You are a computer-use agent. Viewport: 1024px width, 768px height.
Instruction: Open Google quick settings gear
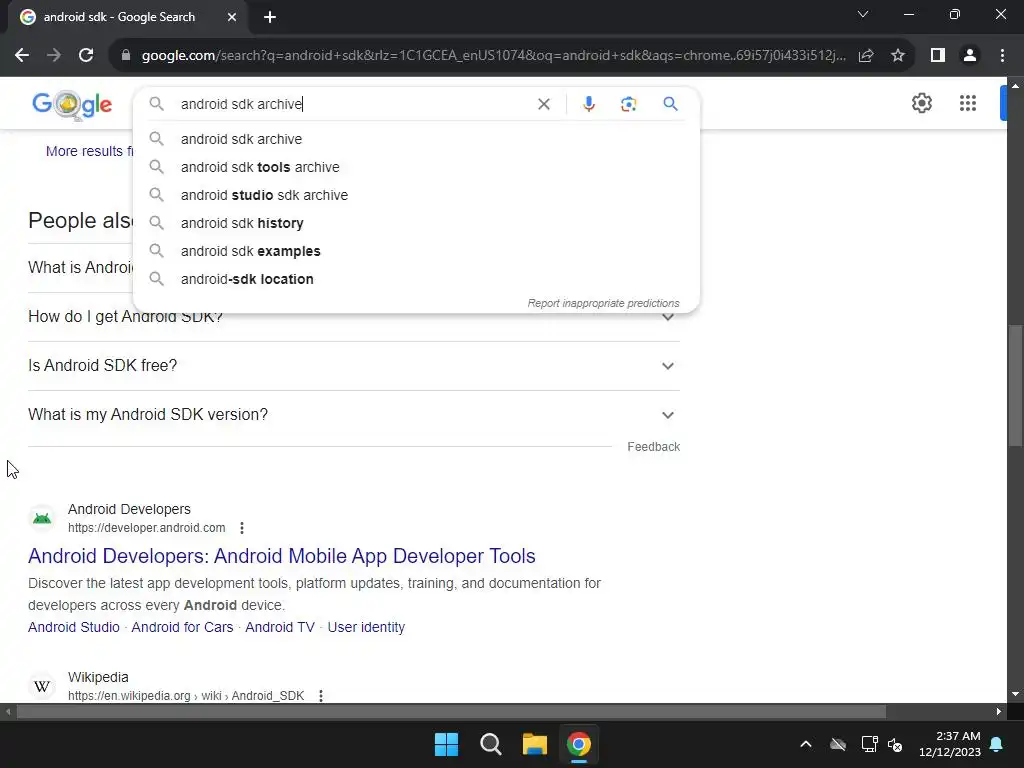click(921, 103)
